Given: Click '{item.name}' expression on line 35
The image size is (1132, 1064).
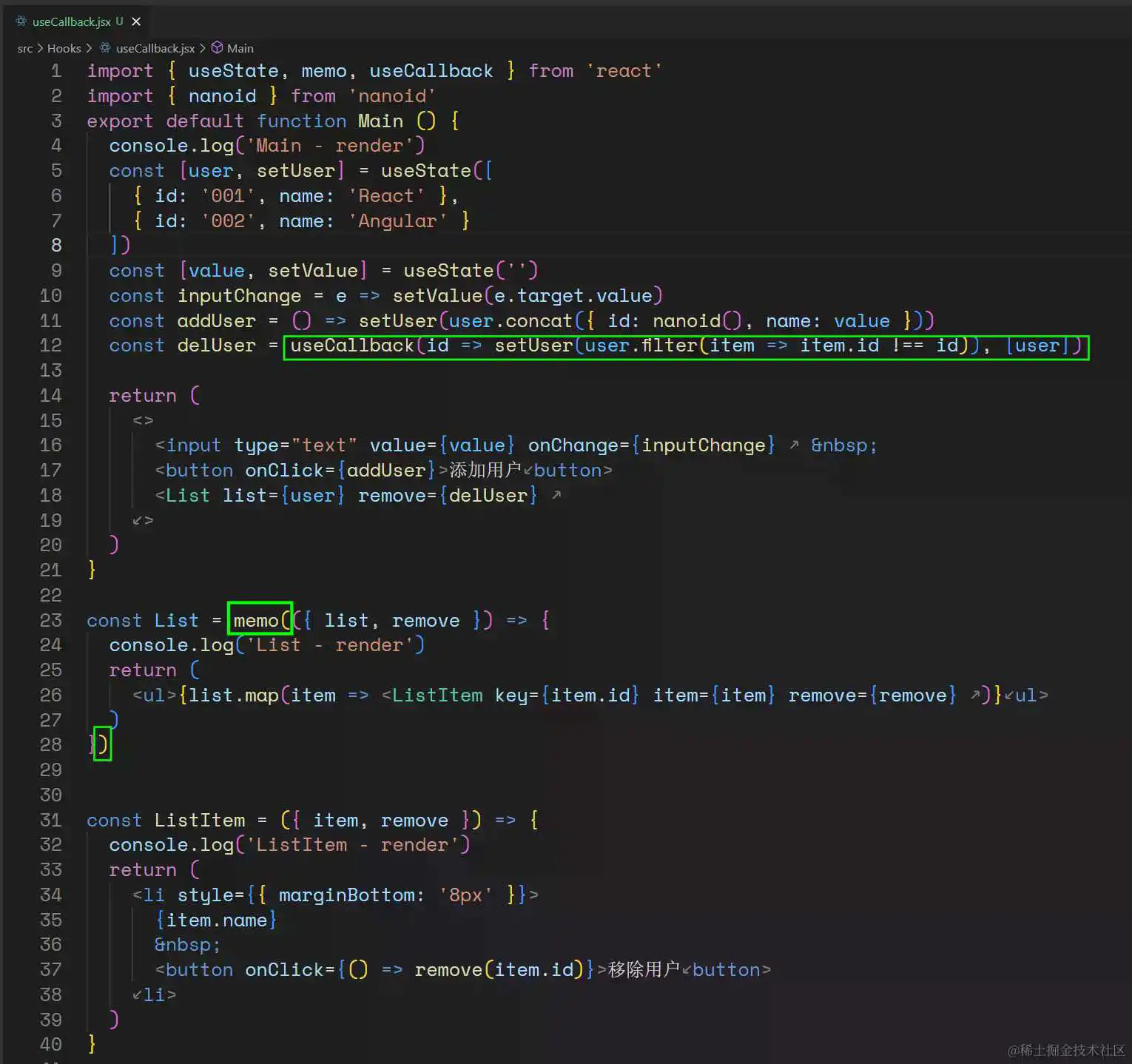Looking at the screenshot, I should click(216, 920).
